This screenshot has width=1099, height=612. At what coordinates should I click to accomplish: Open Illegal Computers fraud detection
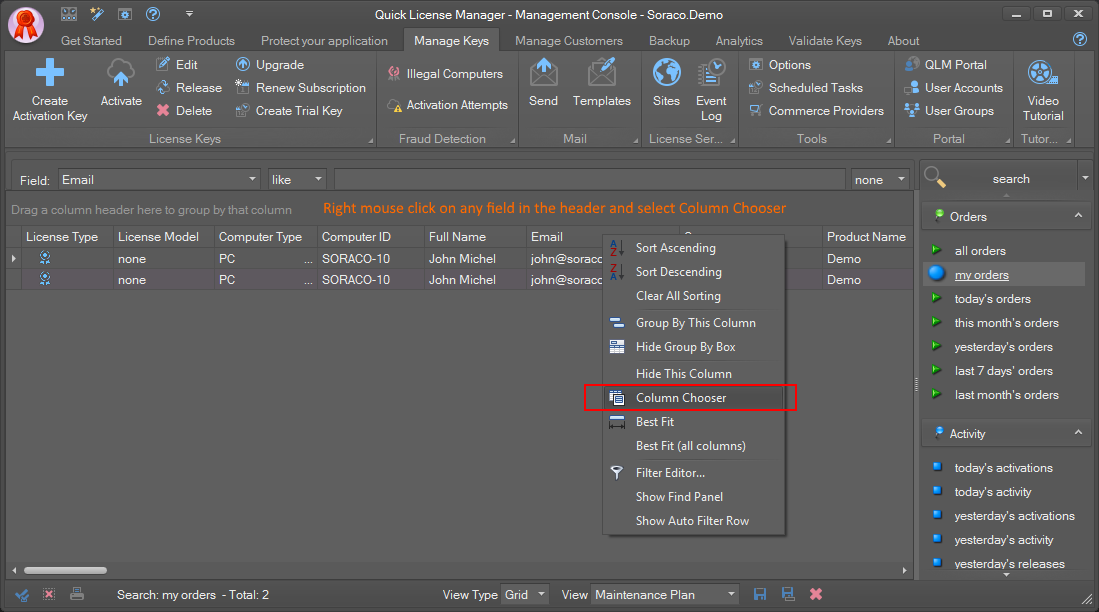[x=445, y=74]
